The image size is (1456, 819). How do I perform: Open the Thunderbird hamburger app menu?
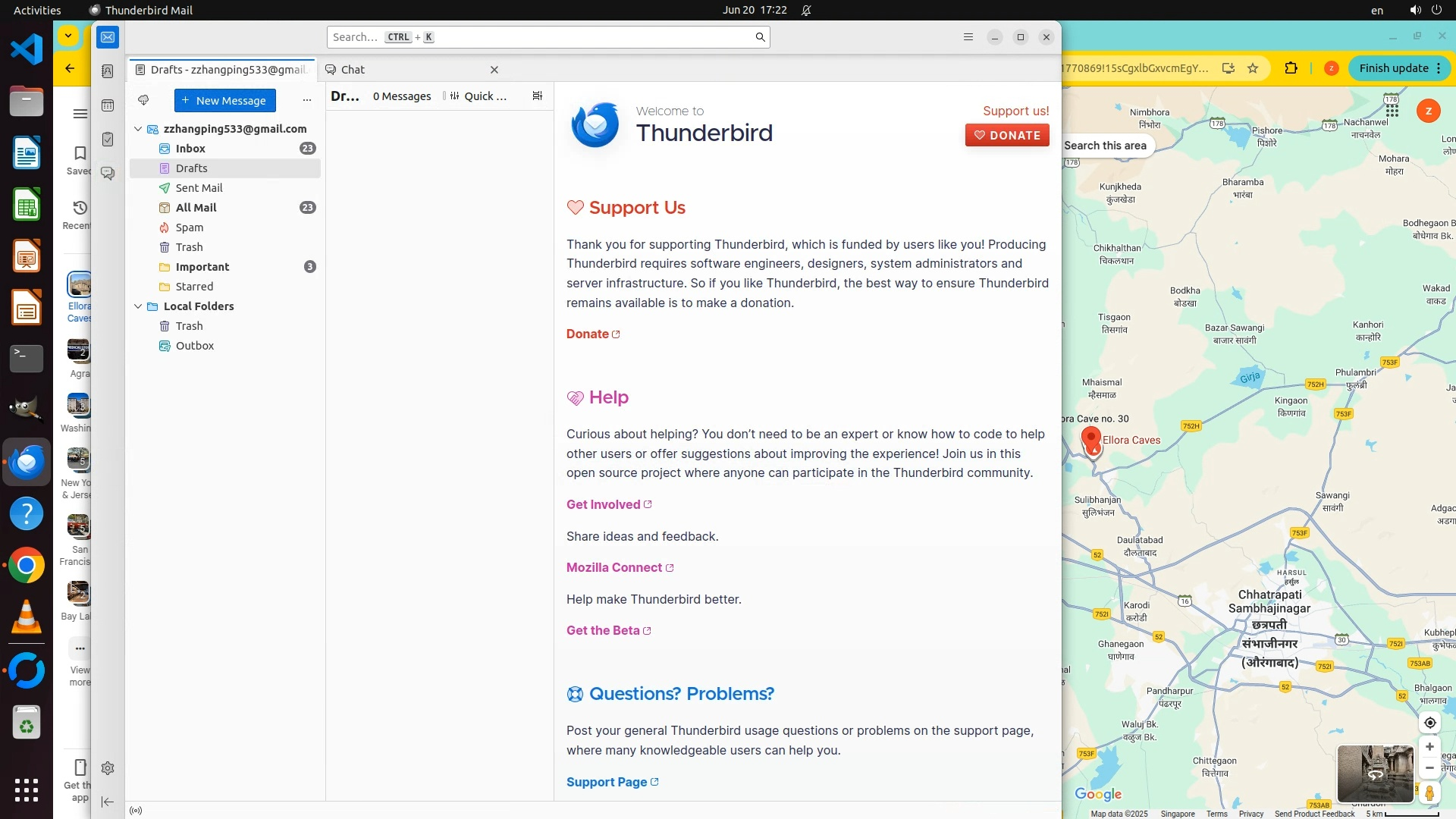[x=968, y=37]
